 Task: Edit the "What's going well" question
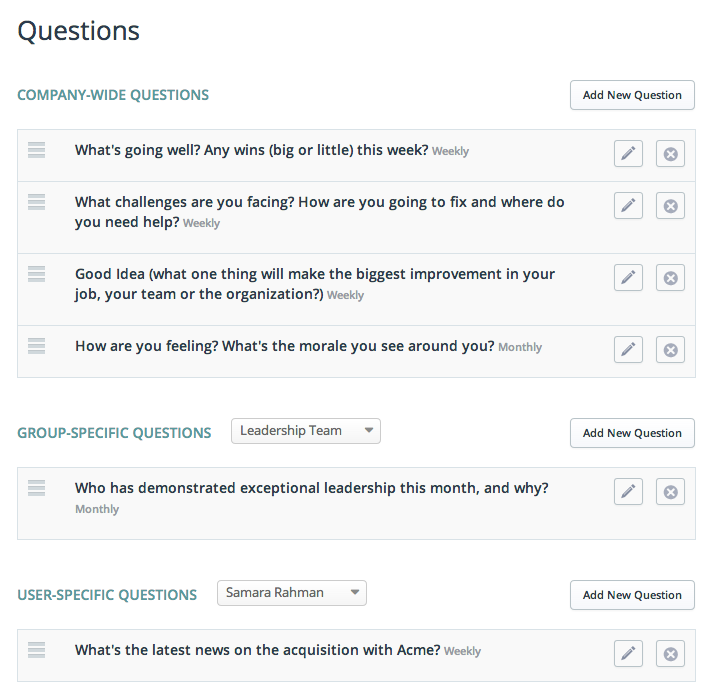click(x=628, y=154)
